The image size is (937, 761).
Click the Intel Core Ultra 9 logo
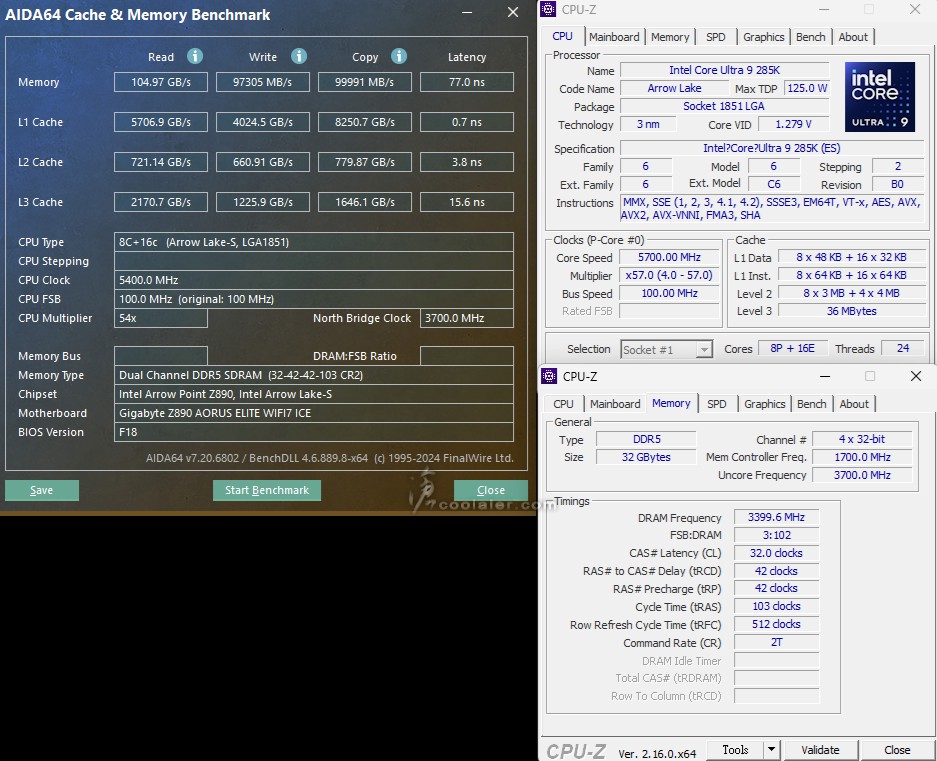880,98
